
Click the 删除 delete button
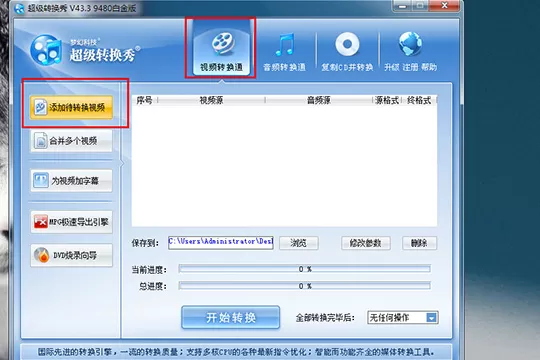[419, 243]
